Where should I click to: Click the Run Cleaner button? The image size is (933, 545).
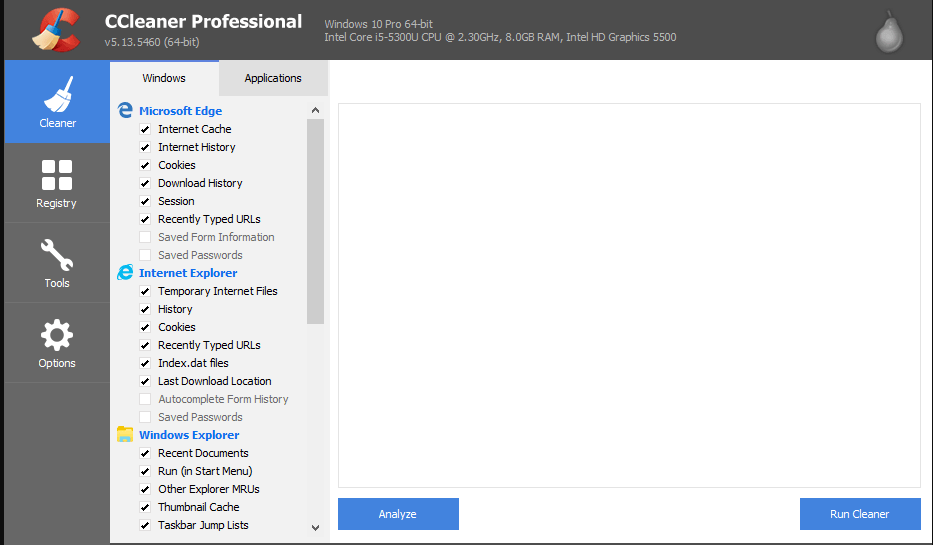pos(860,514)
